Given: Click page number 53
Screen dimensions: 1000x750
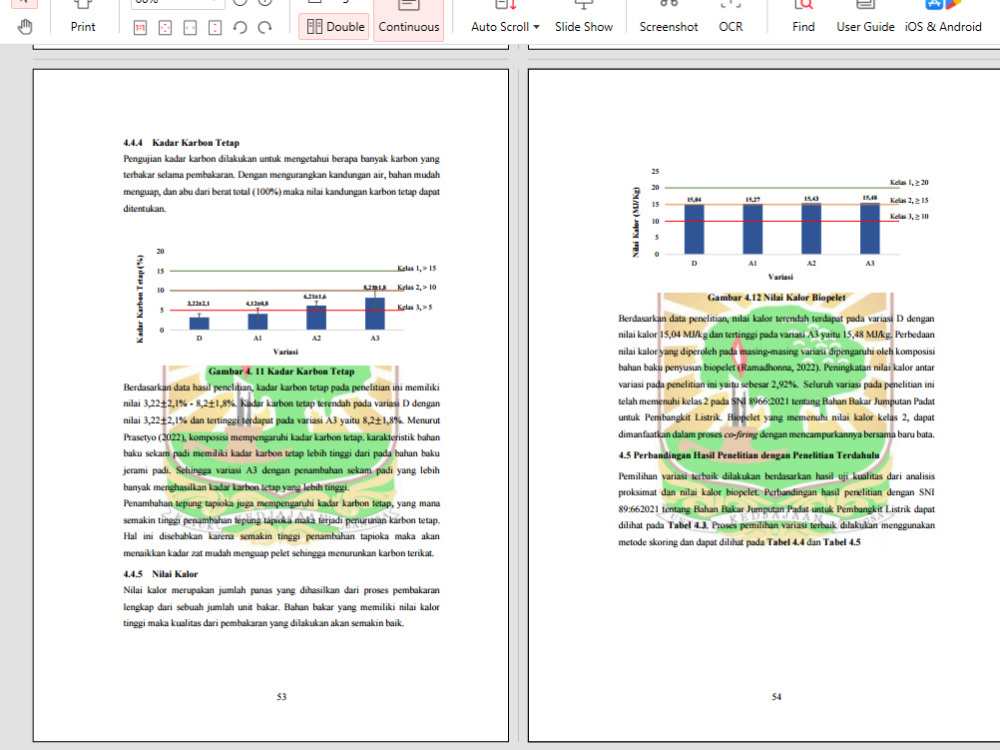Looking at the screenshot, I should point(281,697).
